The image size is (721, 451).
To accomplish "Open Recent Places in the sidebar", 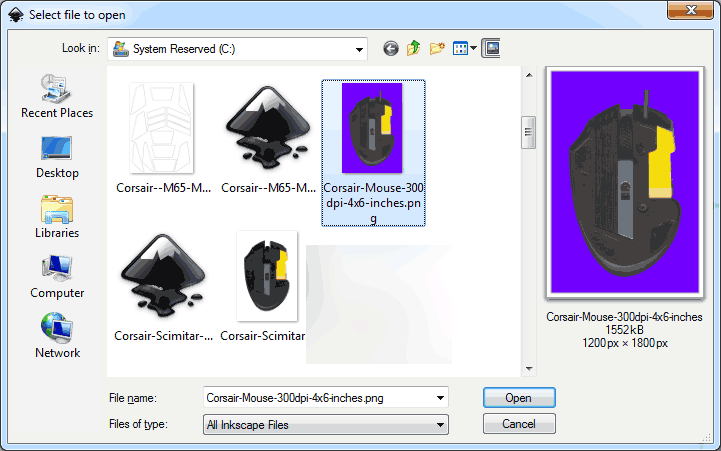I will pyautogui.click(x=57, y=96).
